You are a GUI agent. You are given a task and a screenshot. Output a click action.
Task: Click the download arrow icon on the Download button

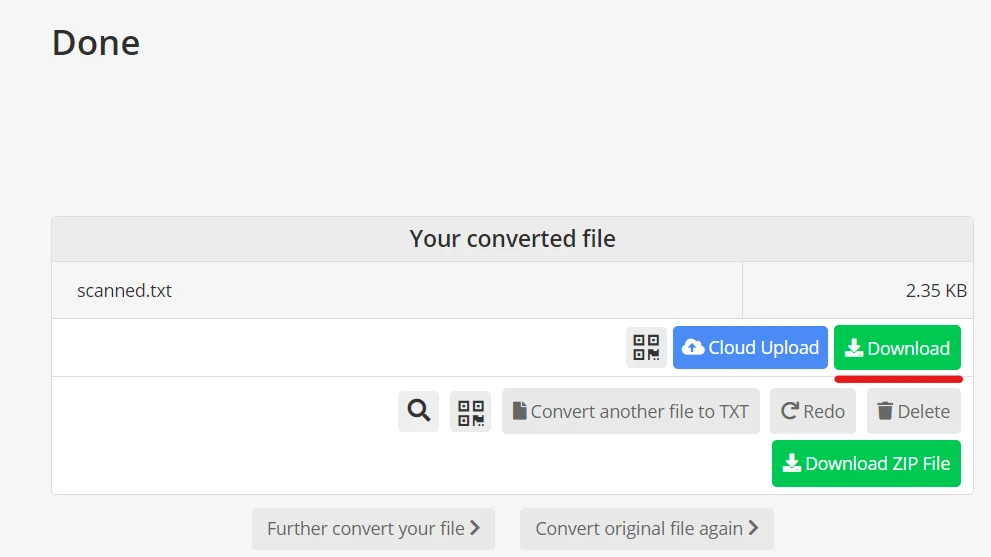pyautogui.click(x=853, y=348)
